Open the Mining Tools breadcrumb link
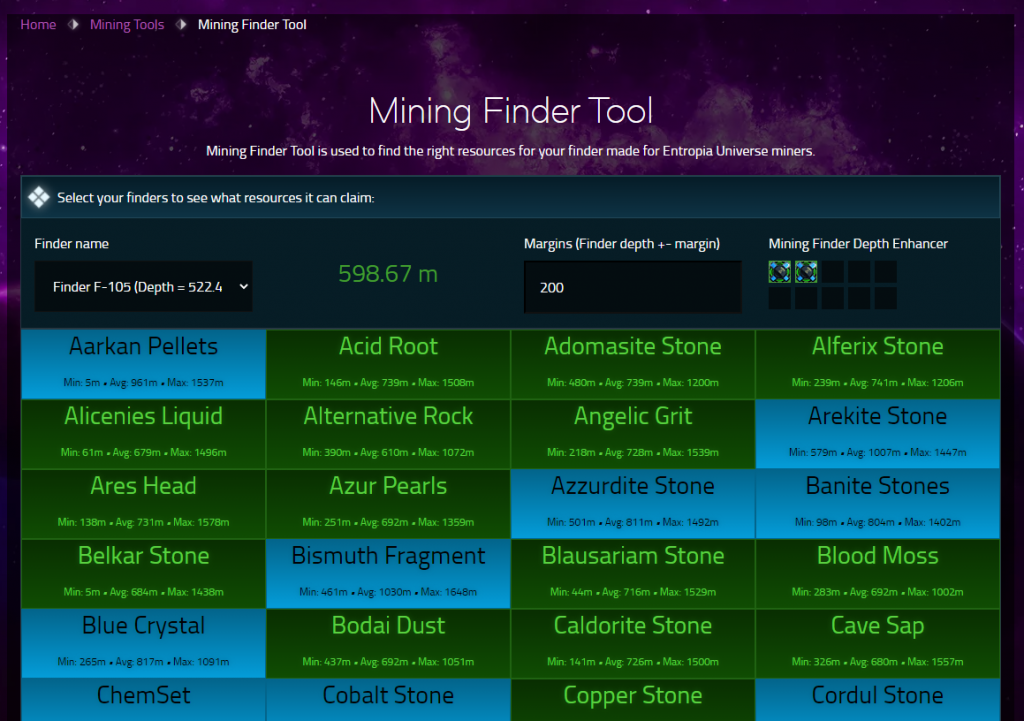 coord(127,25)
